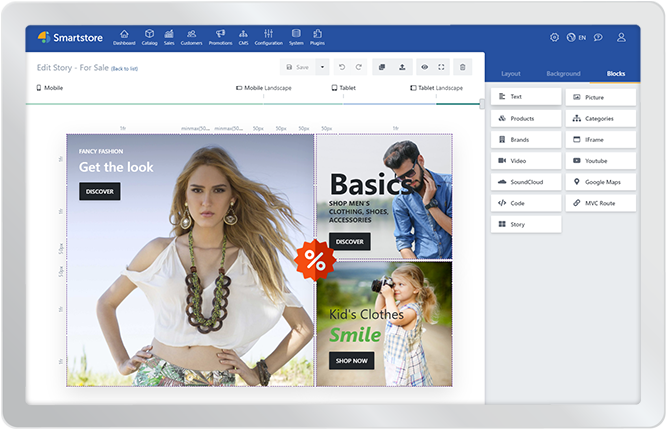Screen dimensions: 666x430
Task: Select the green Smile text
Action: coord(355,335)
